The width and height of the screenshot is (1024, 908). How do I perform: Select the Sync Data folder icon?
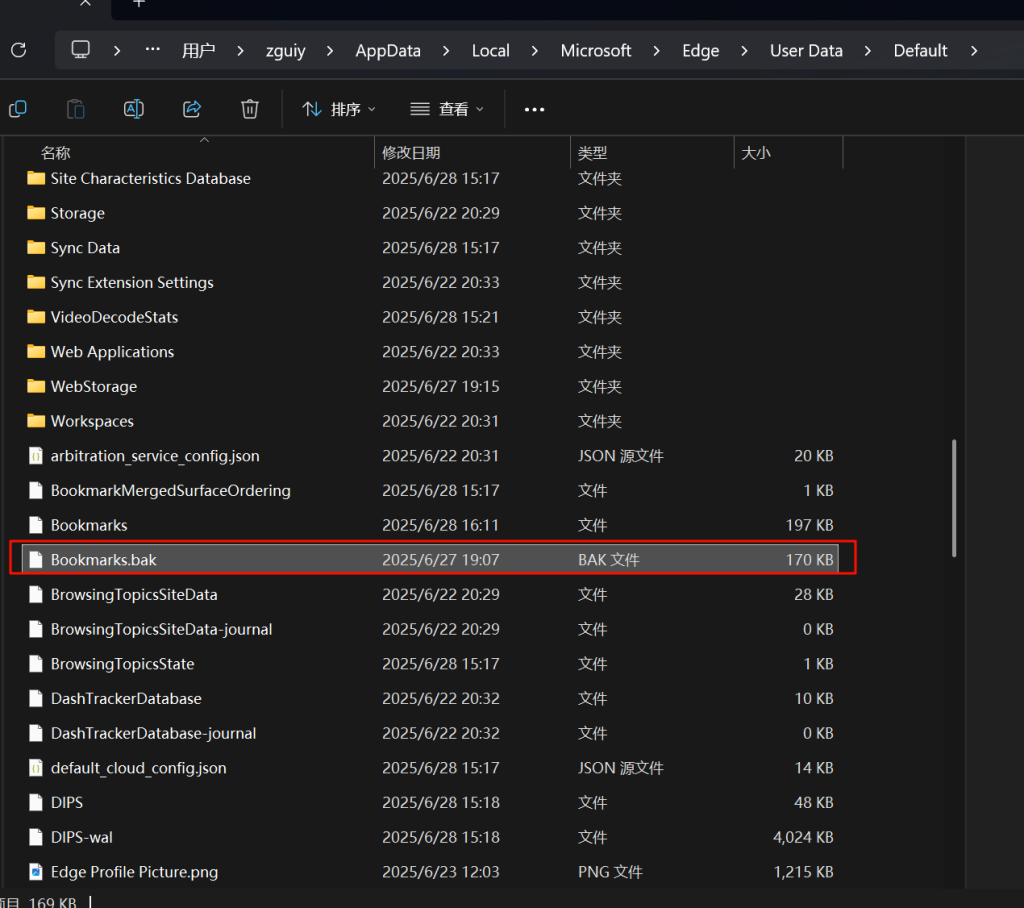click(36, 248)
